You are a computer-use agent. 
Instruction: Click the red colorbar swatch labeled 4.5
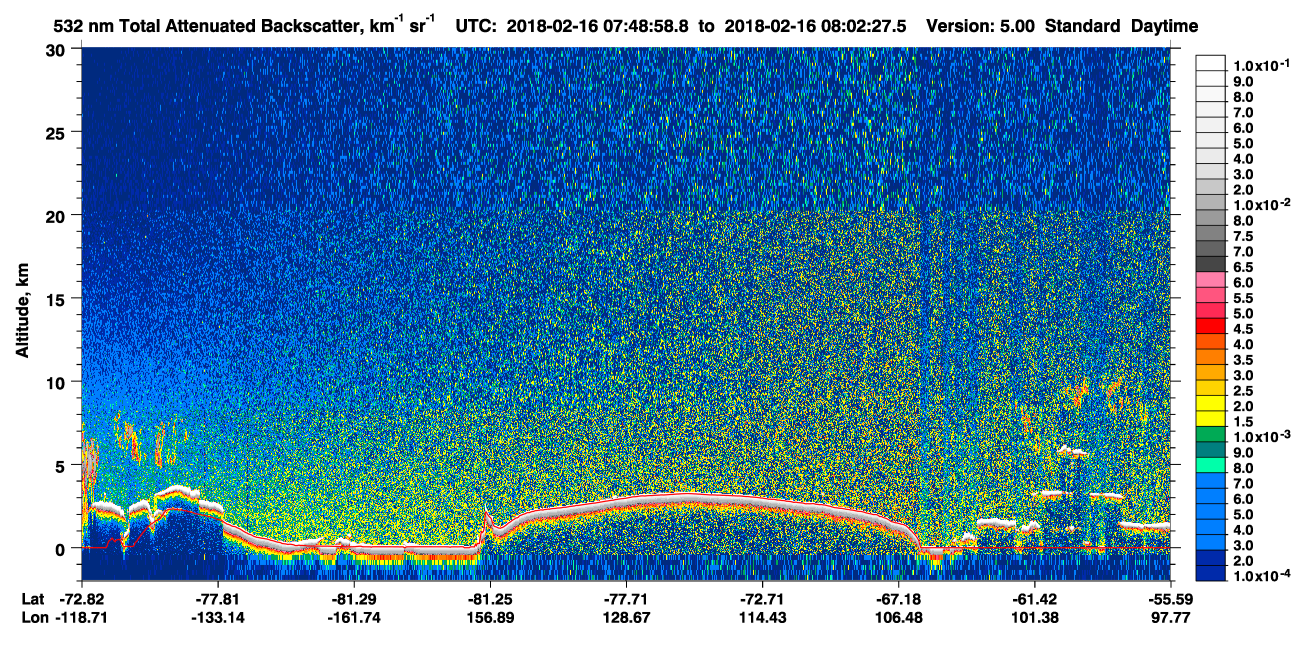tap(1210, 327)
